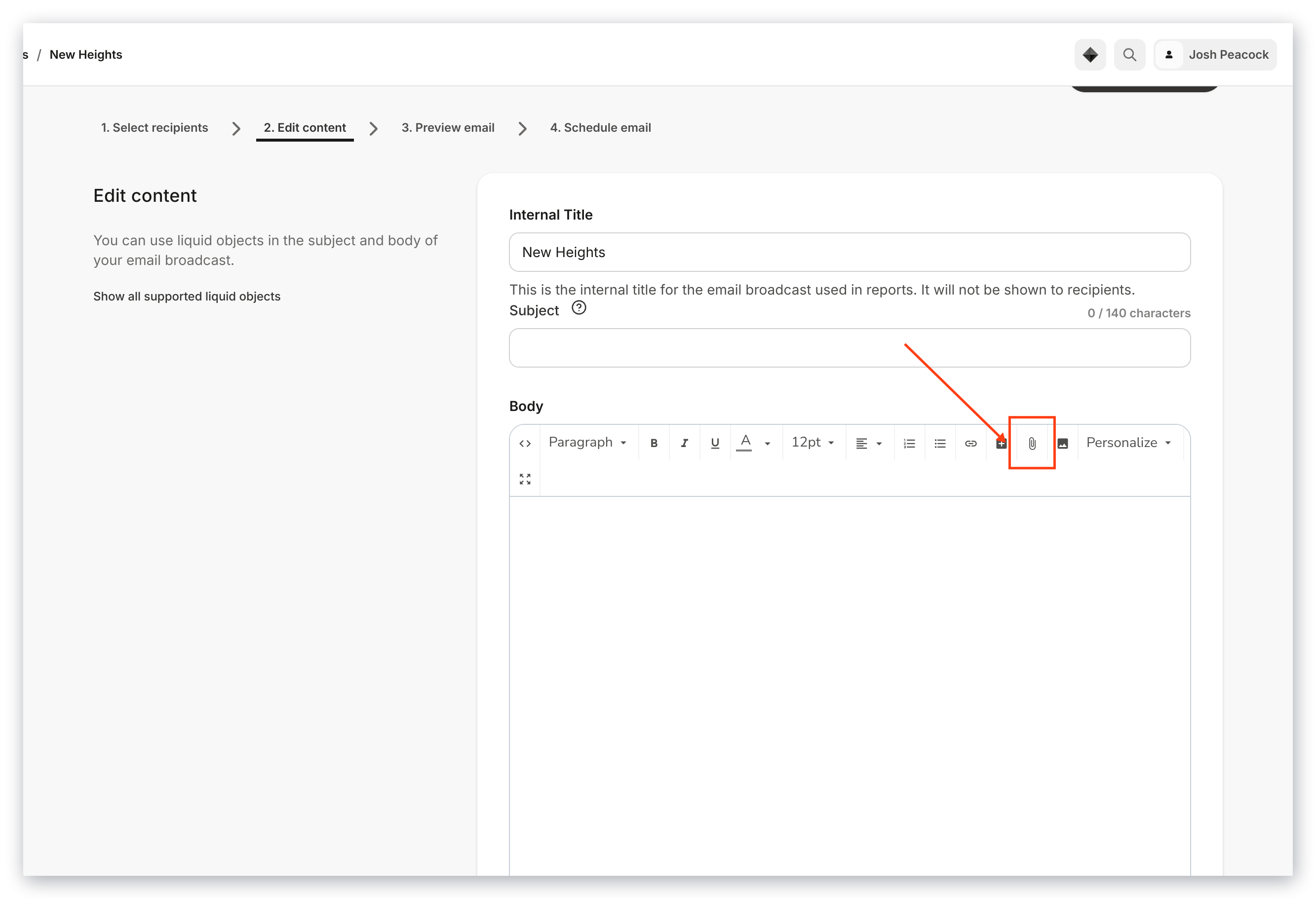Screen dimensions: 1316x899
Task: Insert a bulleted list
Action: coord(940,443)
